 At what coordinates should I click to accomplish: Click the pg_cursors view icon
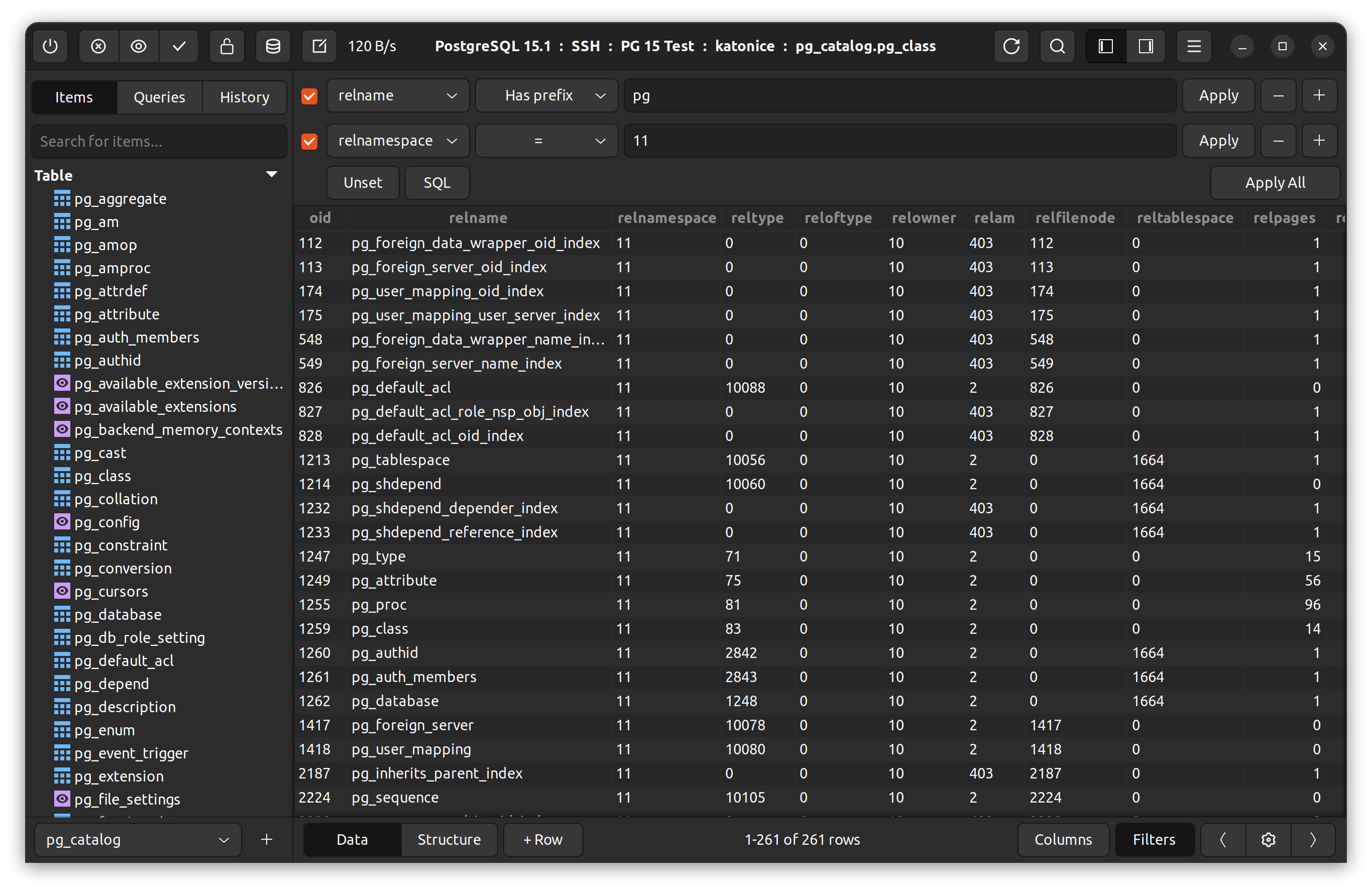62,591
